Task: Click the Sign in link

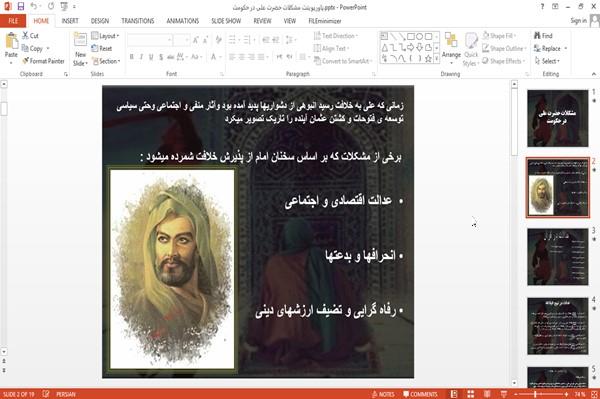Action: 578,21
